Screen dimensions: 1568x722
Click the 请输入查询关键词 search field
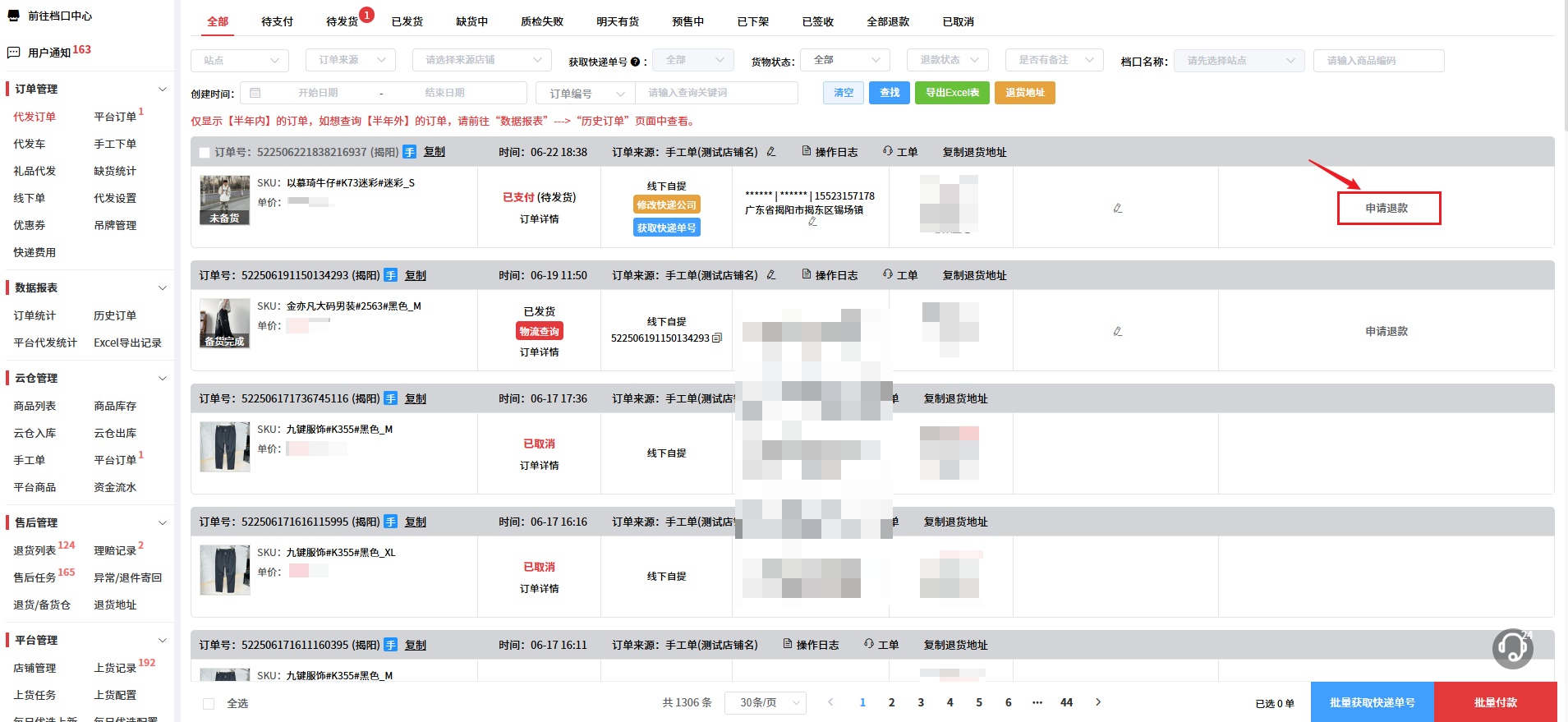click(716, 93)
